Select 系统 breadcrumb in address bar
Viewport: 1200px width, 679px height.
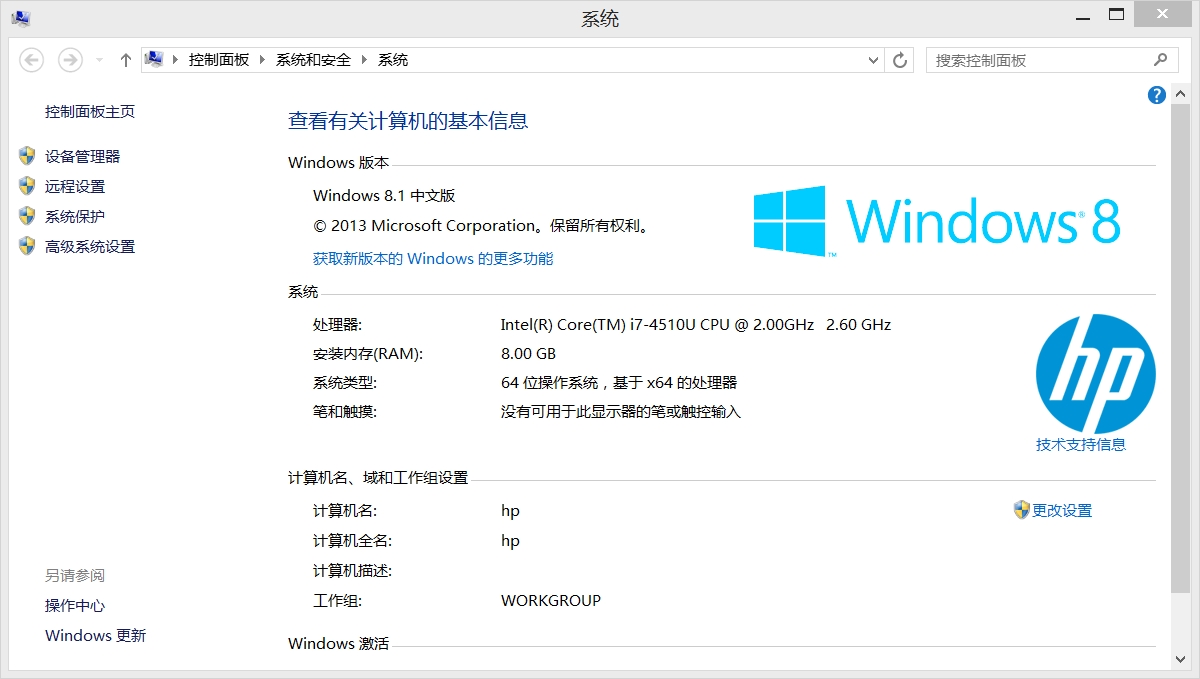393,60
